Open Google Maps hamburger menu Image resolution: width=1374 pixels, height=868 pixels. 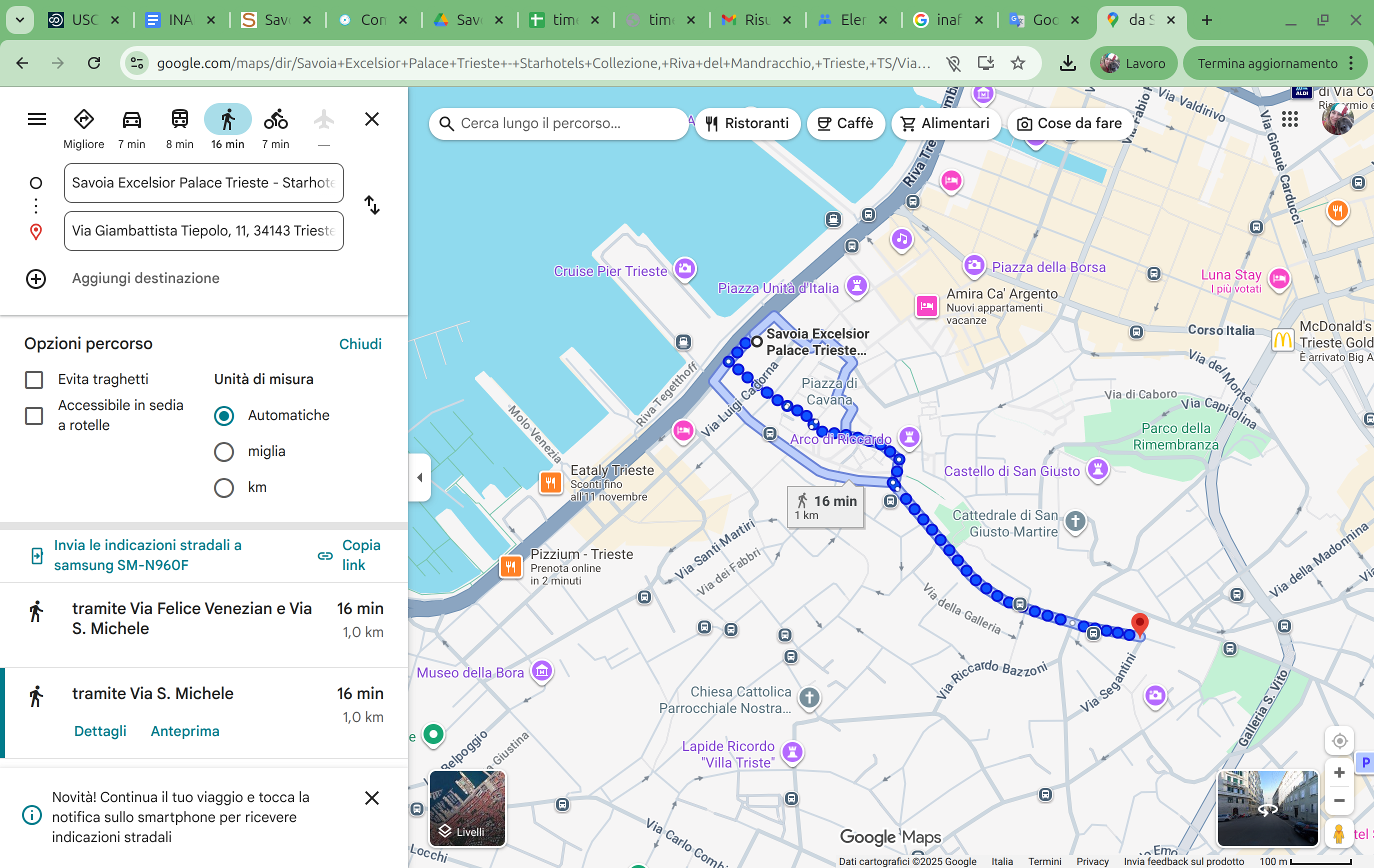[x=37, y=120]
